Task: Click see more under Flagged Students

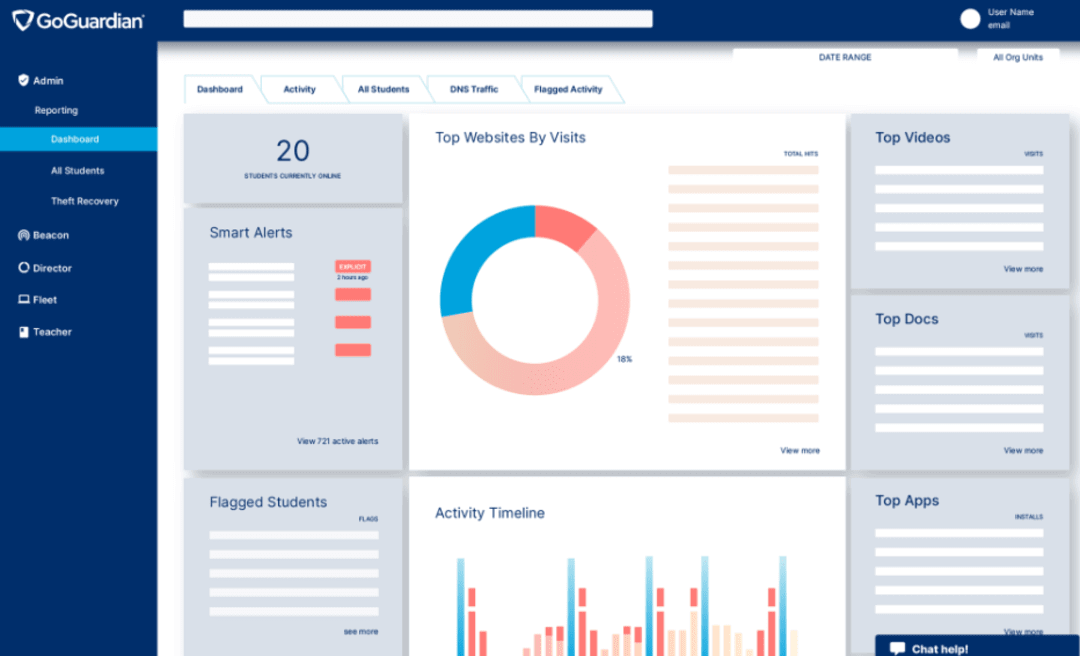Action: click(x=359, y=630)
